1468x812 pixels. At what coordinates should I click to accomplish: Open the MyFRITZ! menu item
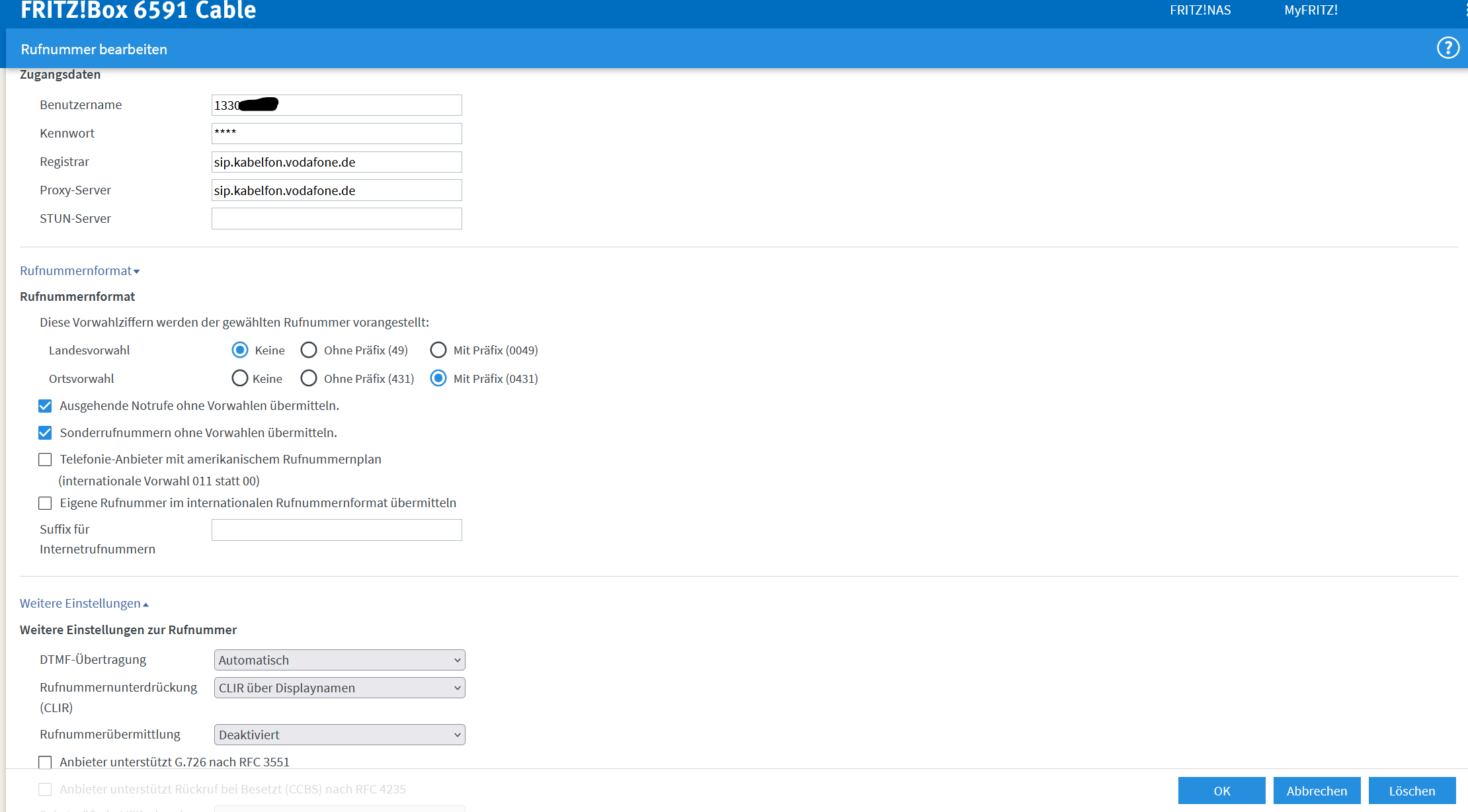tap(1311, 10)
